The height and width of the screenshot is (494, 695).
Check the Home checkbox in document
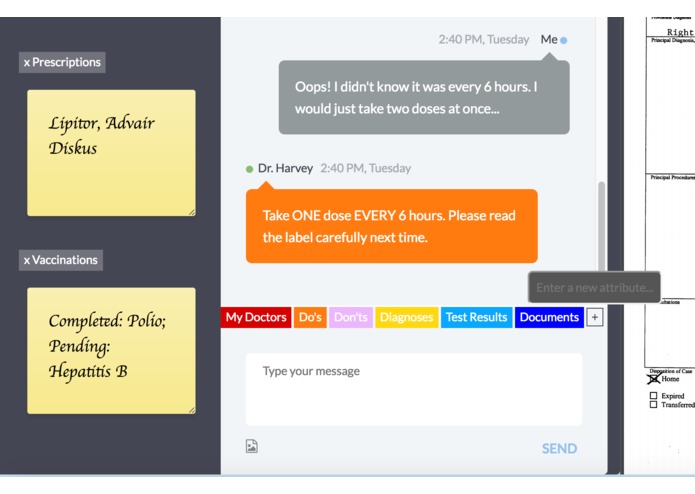(x=653, y=379)
